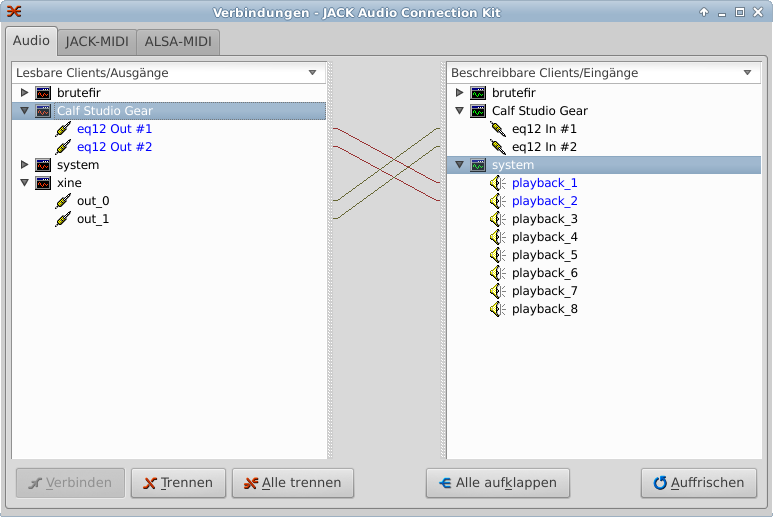Viewport: 773px width, 517px height.
Task: Select the playback_2 port label
Action: [x=545, y=201]
